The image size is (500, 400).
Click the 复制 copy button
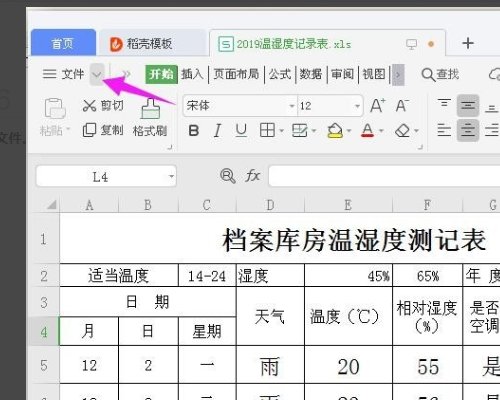click(103, 130)
